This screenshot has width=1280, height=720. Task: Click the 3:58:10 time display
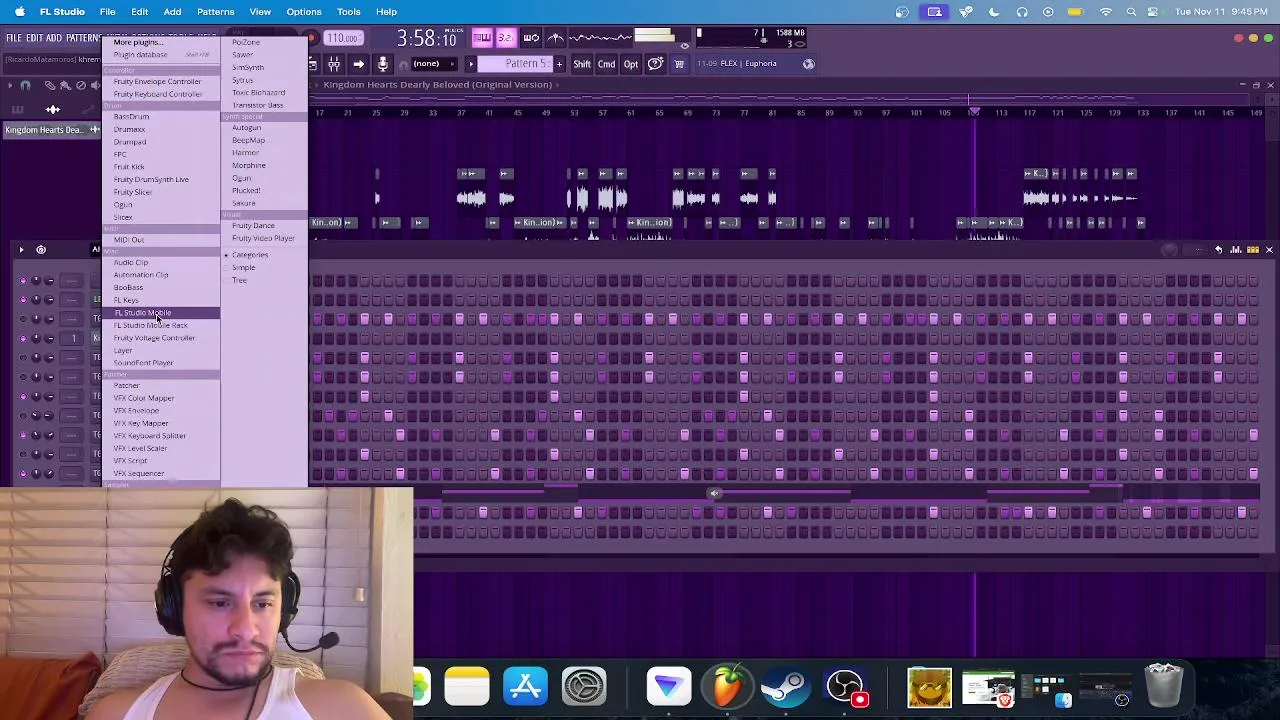[x=427, y=39]
